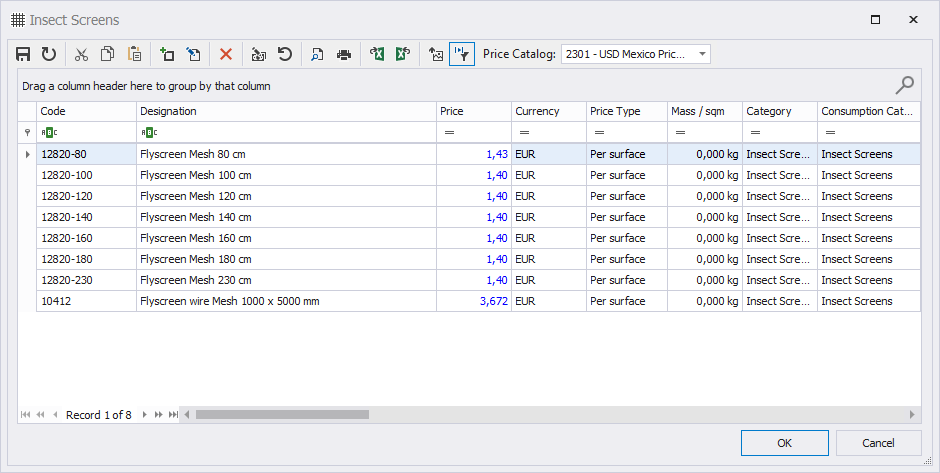Viewport: 940px width, 473px height.
Task: Click the Refresh icon in the toolbar
Action: click(x=48, y=55)
